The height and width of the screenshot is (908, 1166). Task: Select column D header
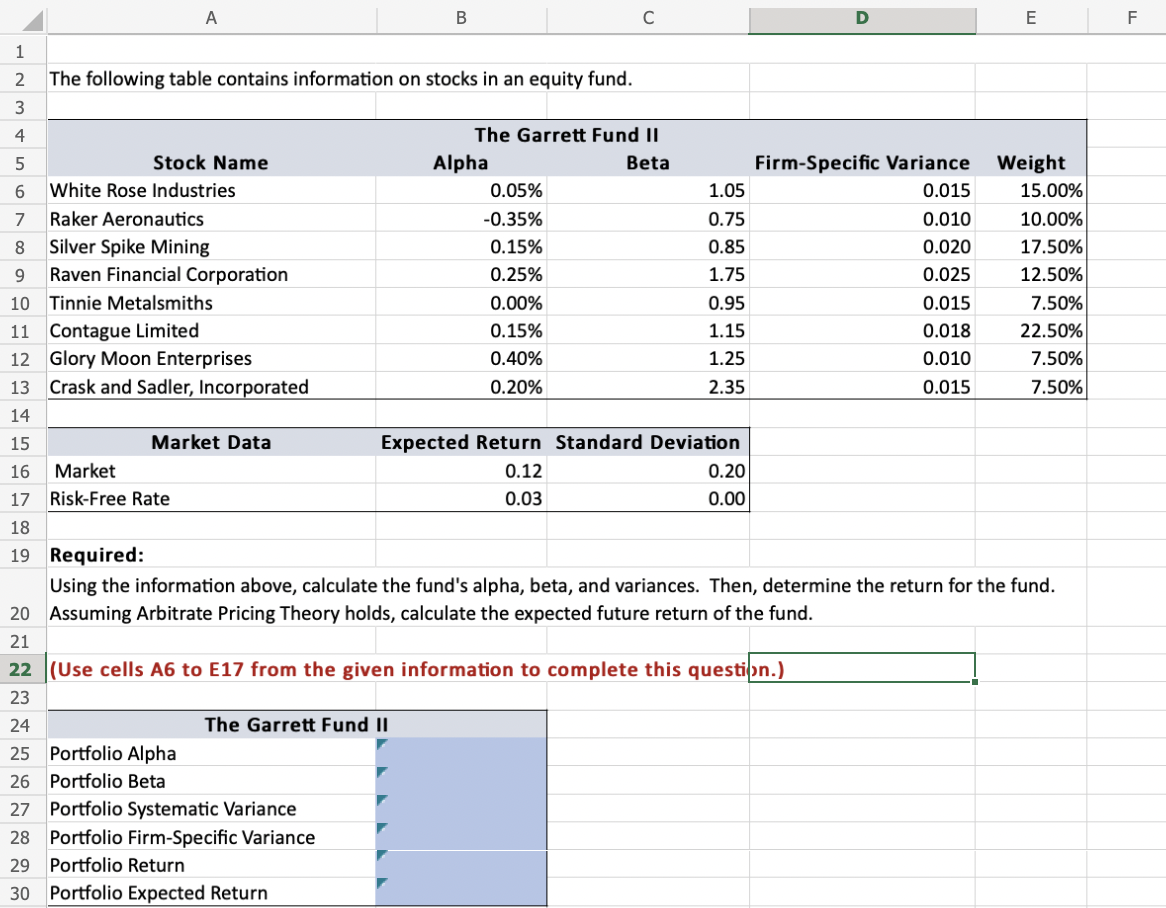click(862, 19)
